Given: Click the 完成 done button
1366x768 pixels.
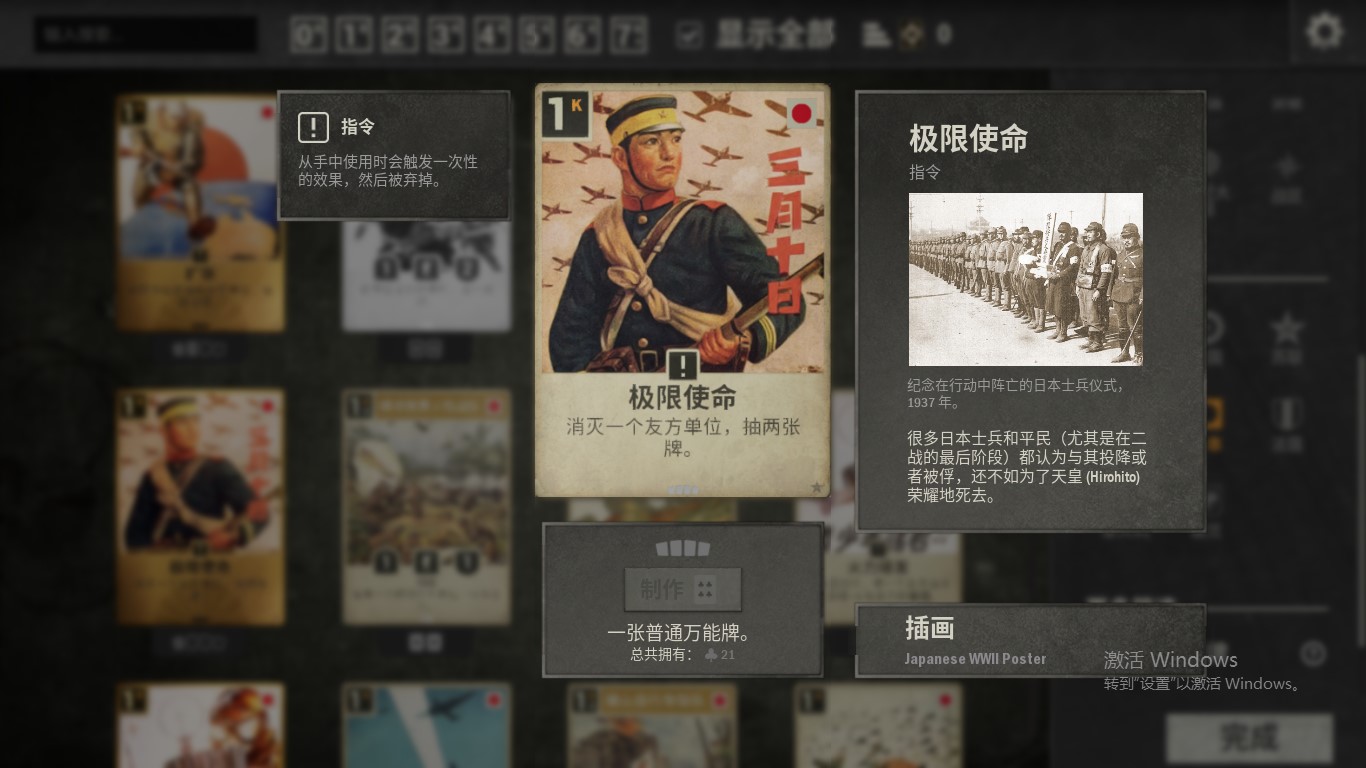Looking at the screenshot, I should pos(1249,739).
